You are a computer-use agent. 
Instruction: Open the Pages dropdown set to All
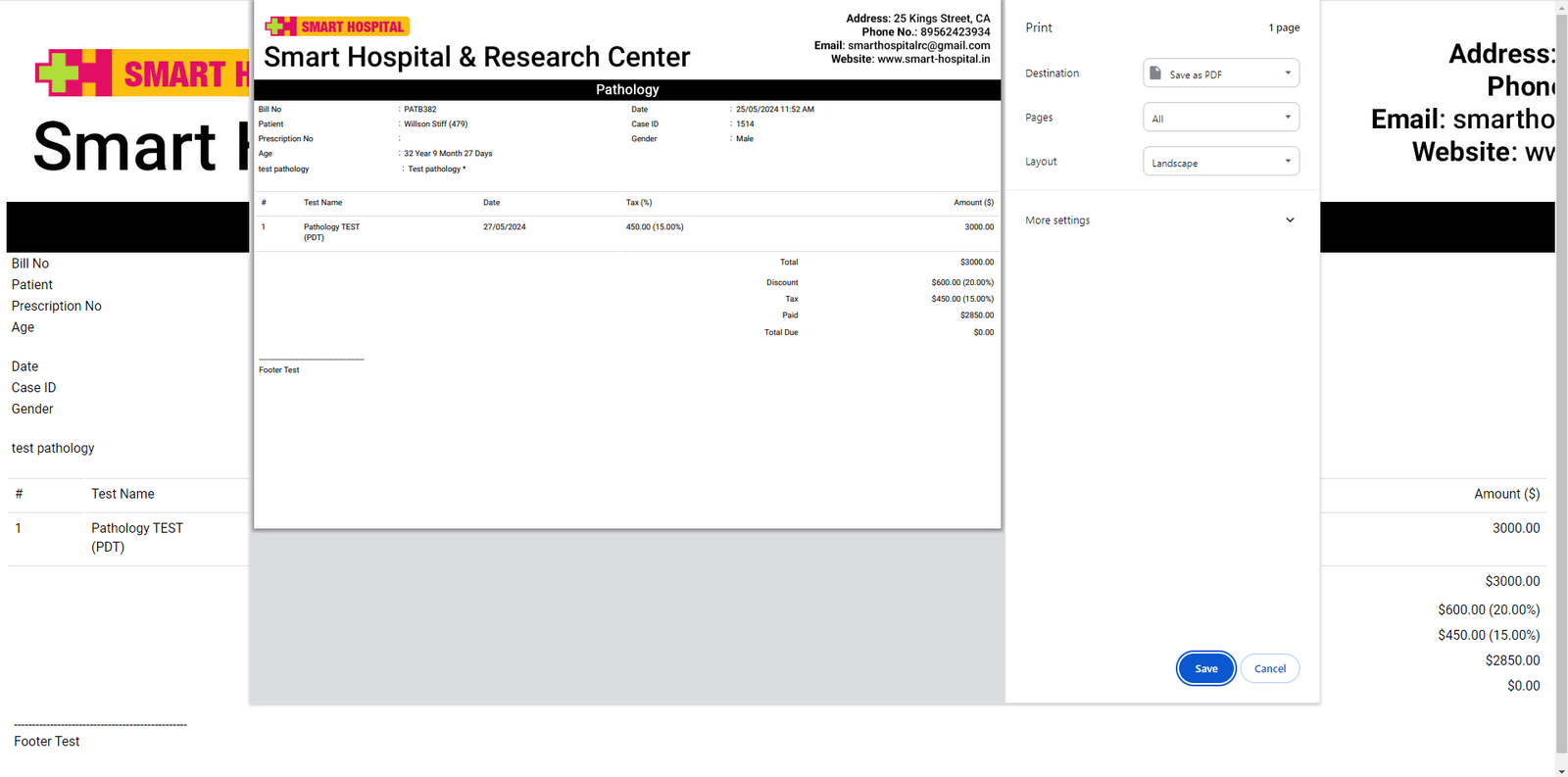click(x=1221, y=118)
